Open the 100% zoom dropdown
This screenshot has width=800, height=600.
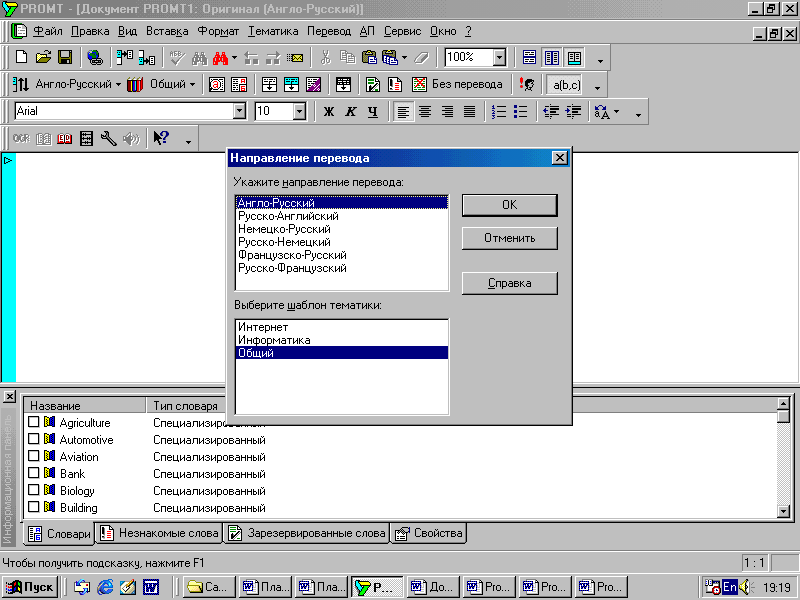(499, 57)
